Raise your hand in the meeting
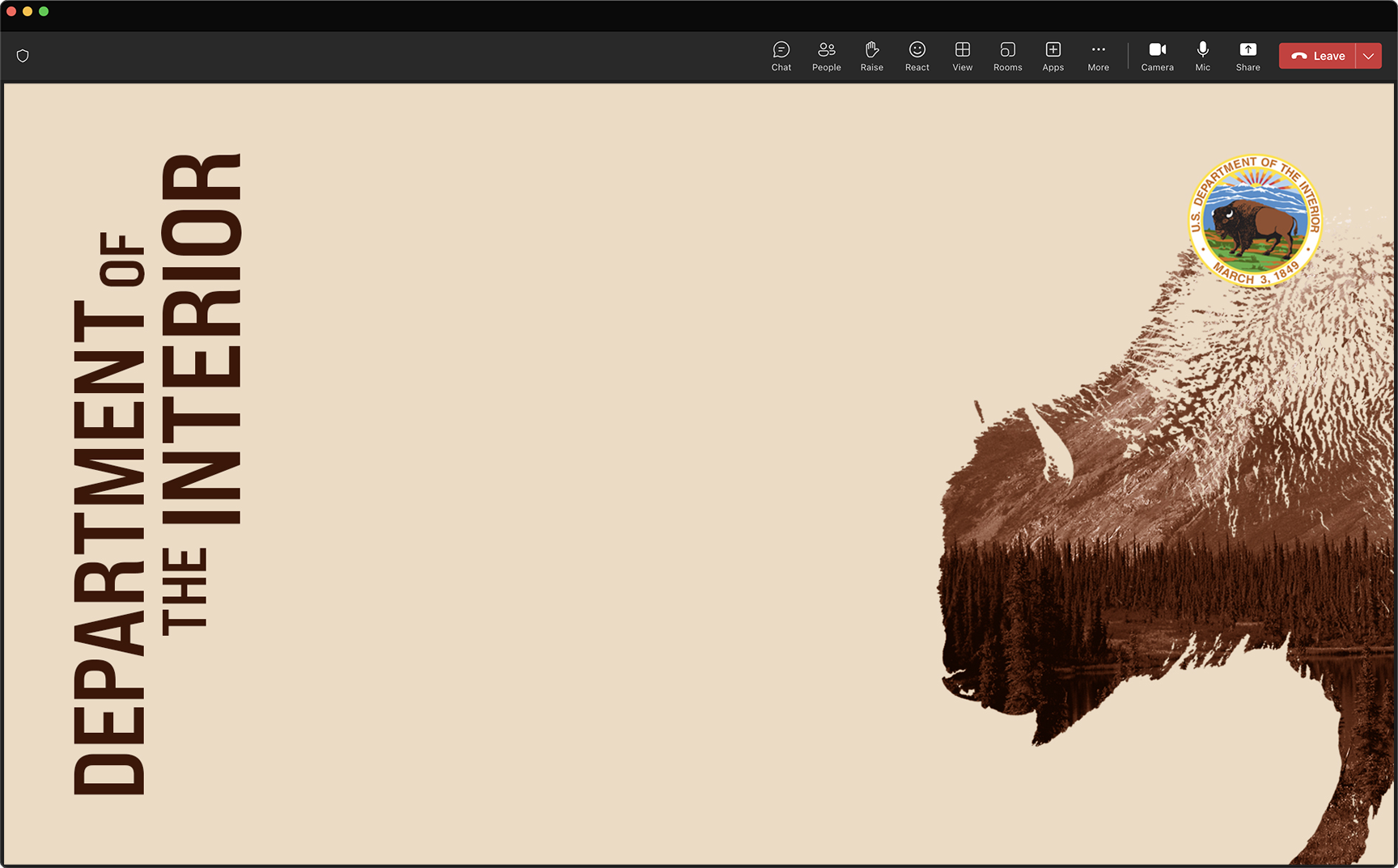 click(x=871, y=57)
